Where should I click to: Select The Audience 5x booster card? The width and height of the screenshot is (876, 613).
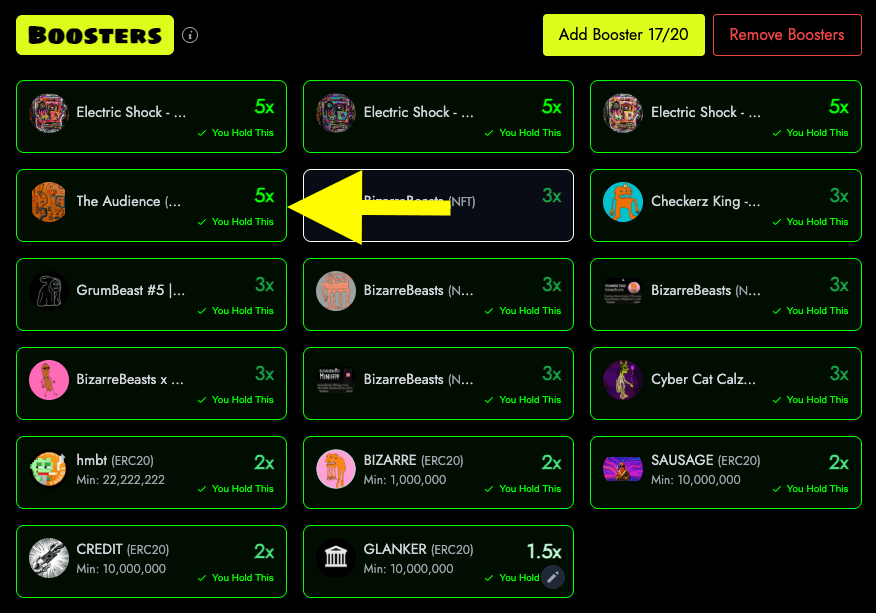click(151, 206)
